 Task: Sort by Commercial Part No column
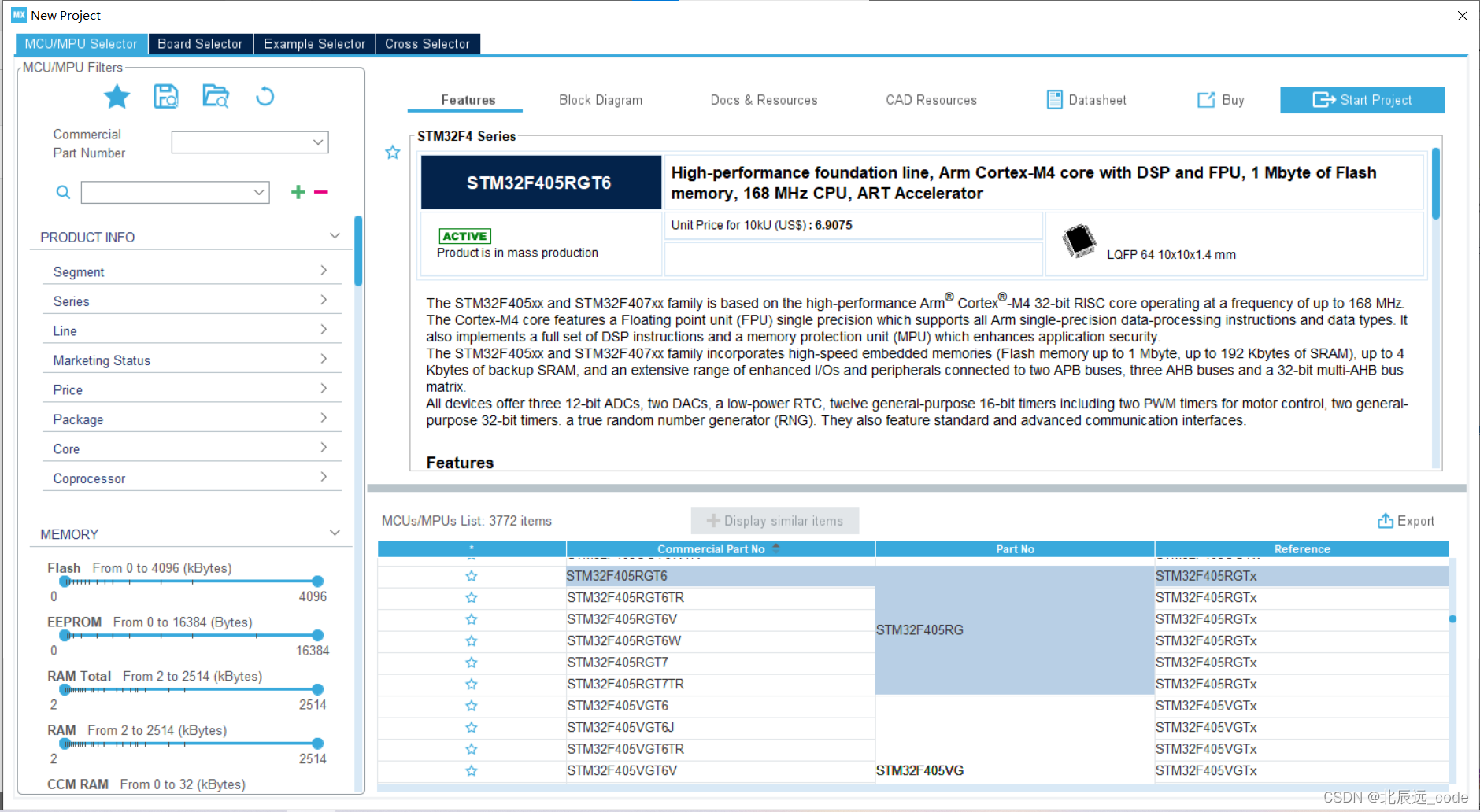click(x=720, y=549)
